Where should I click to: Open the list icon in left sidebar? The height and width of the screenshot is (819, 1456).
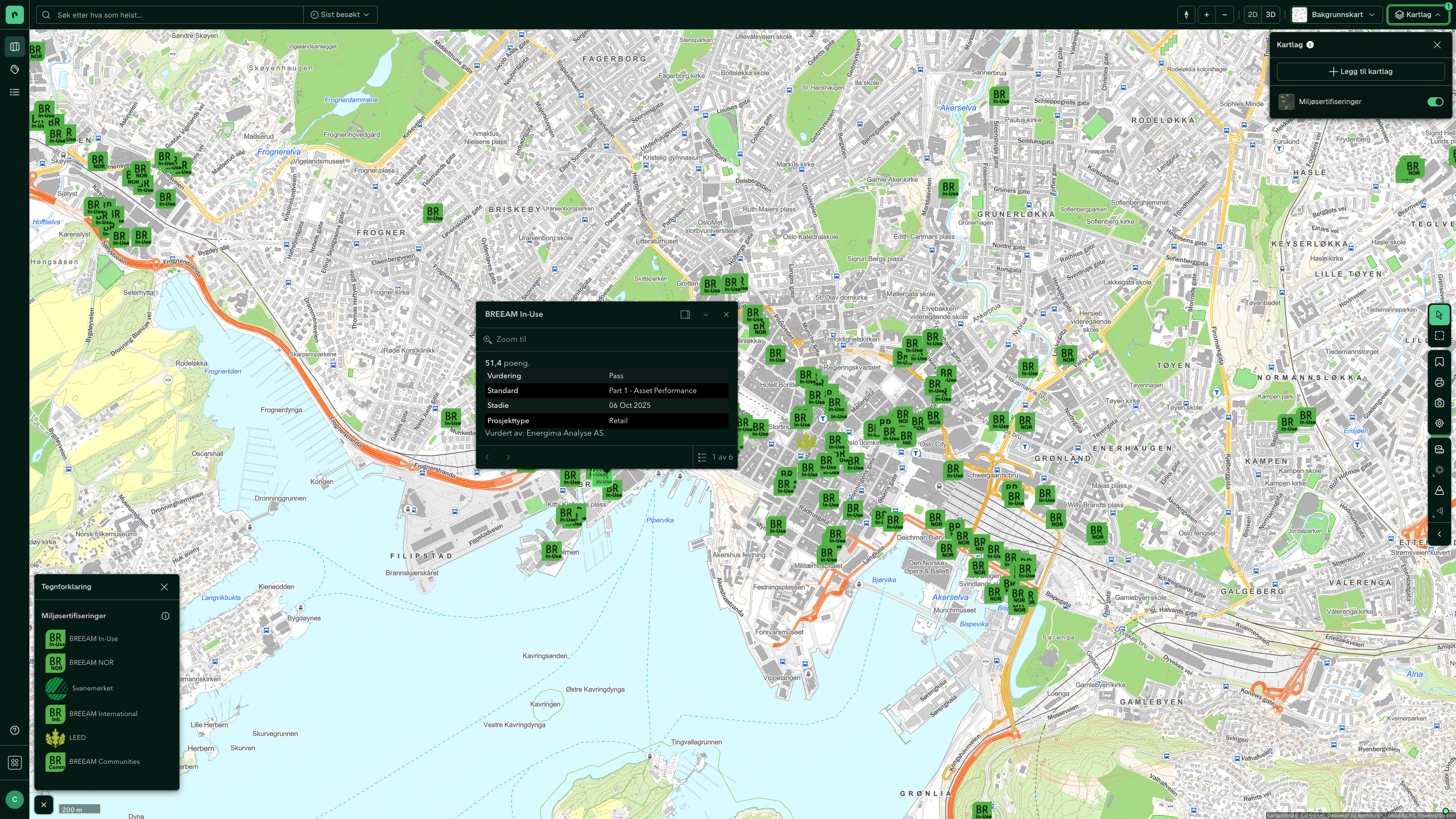[15, 92]
